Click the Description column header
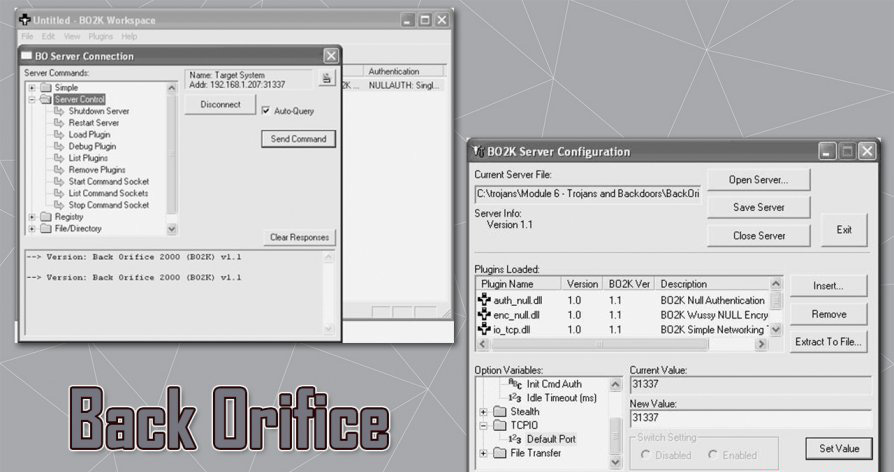Image resolution: width=894 pixels, height=472 pixels. click(712, 284)
